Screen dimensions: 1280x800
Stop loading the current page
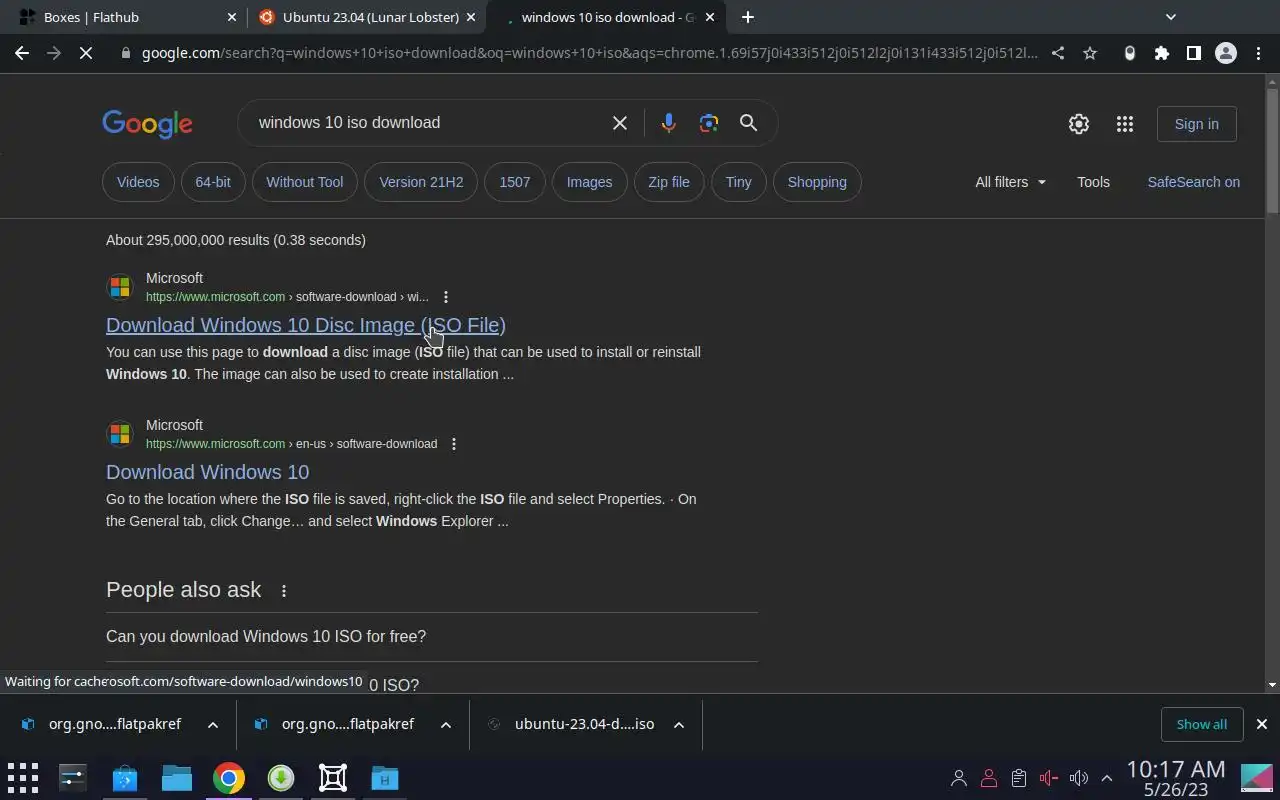pyautogui.click(x=86, y=53)
